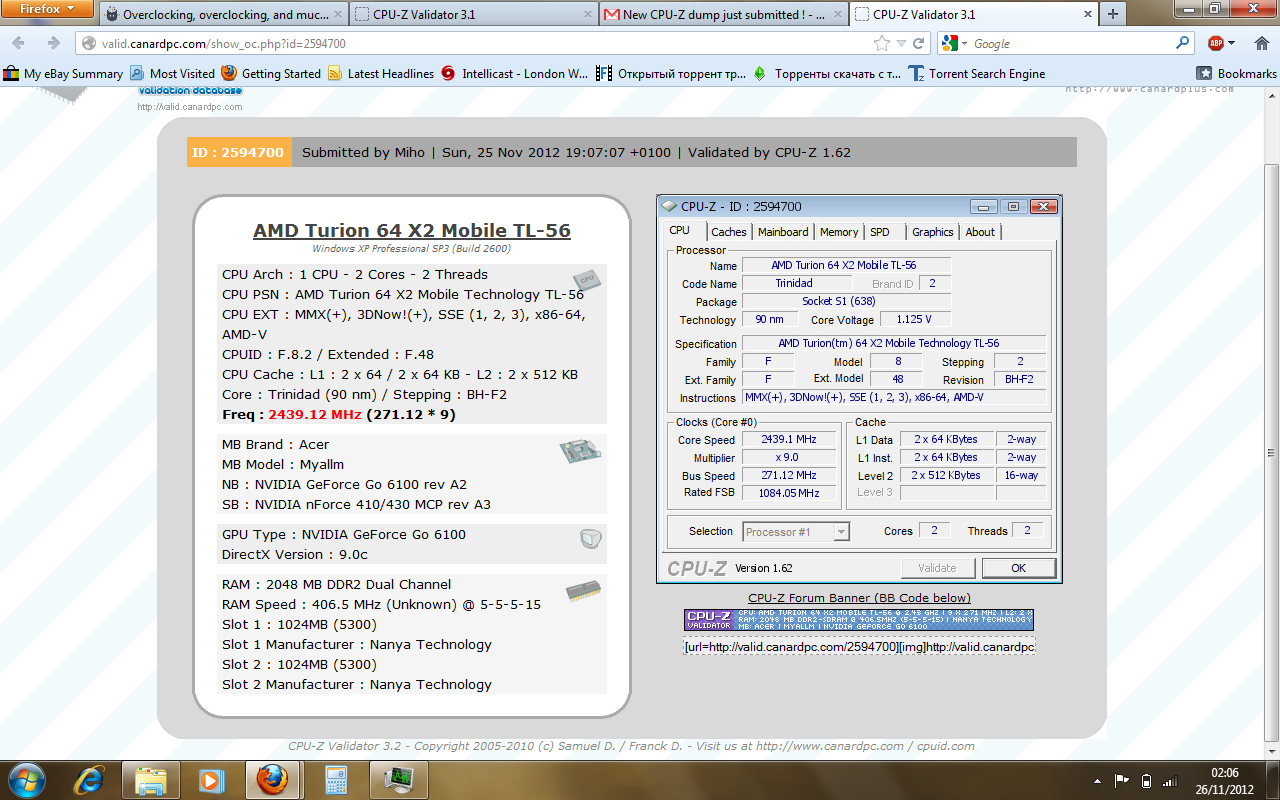The width and height of the screenshot is (1280, 800).
Task: Select the Graphics tab in CPU-Z image
Action: click(x=933, y=232)
